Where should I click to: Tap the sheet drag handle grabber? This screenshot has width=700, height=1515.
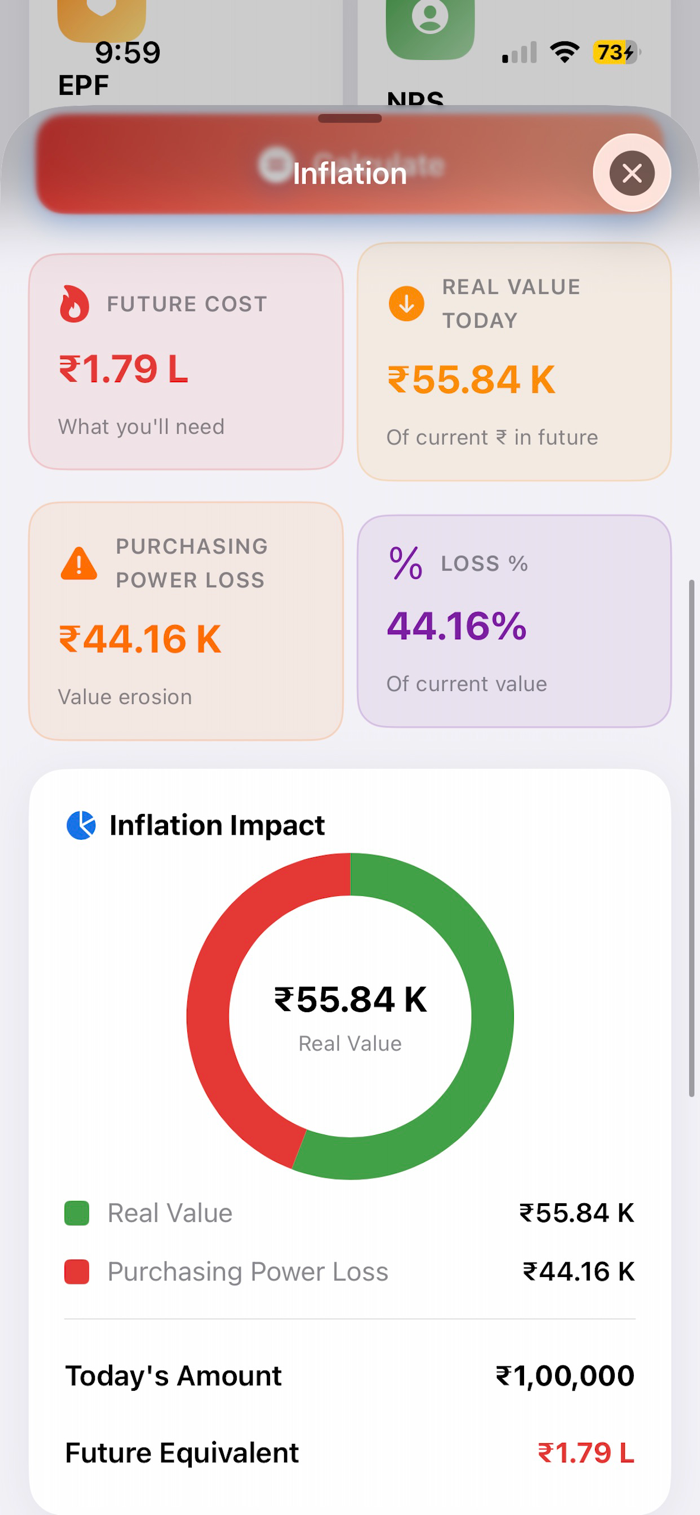pos(350,119)
